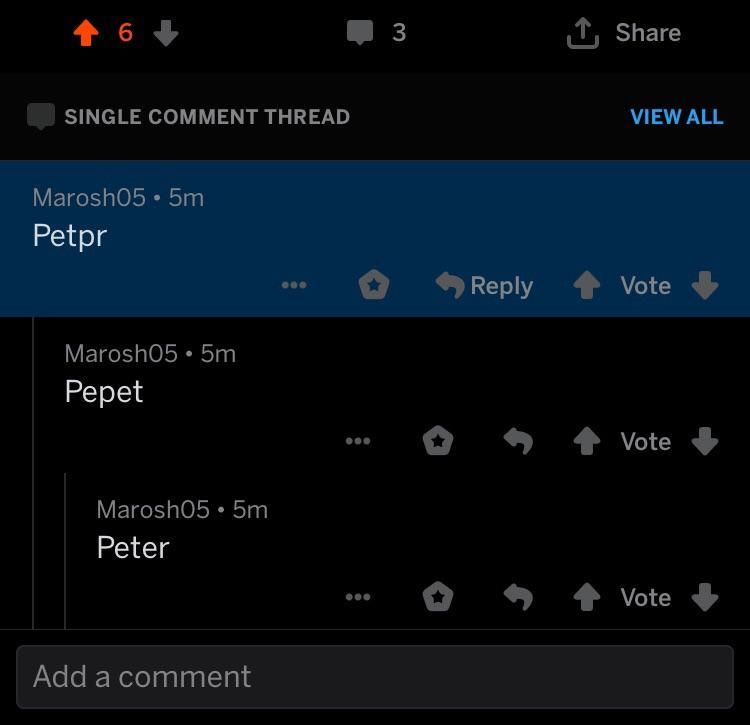
Task: Downvote the post
Action: (166, 33)
